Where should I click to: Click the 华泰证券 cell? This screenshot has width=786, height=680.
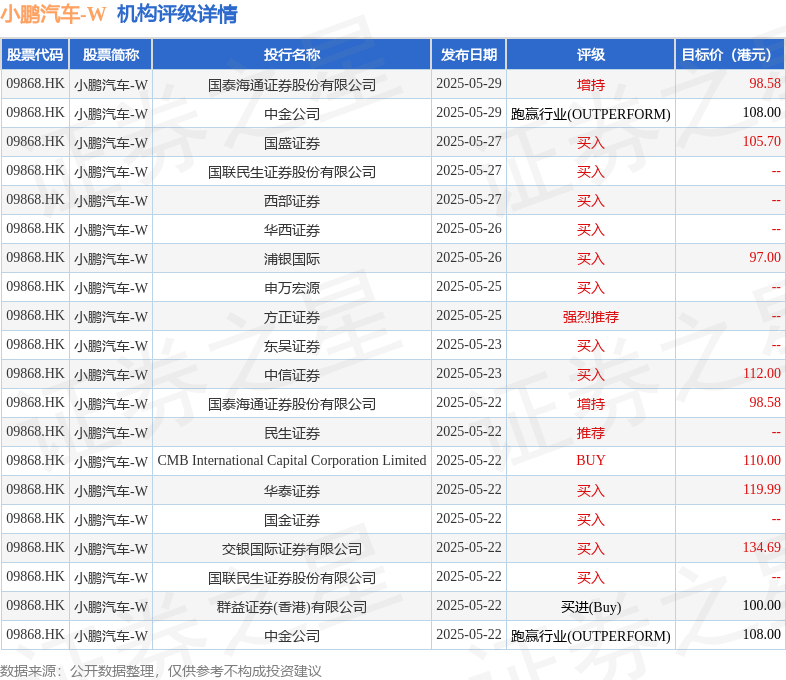[x=292, y=491]
